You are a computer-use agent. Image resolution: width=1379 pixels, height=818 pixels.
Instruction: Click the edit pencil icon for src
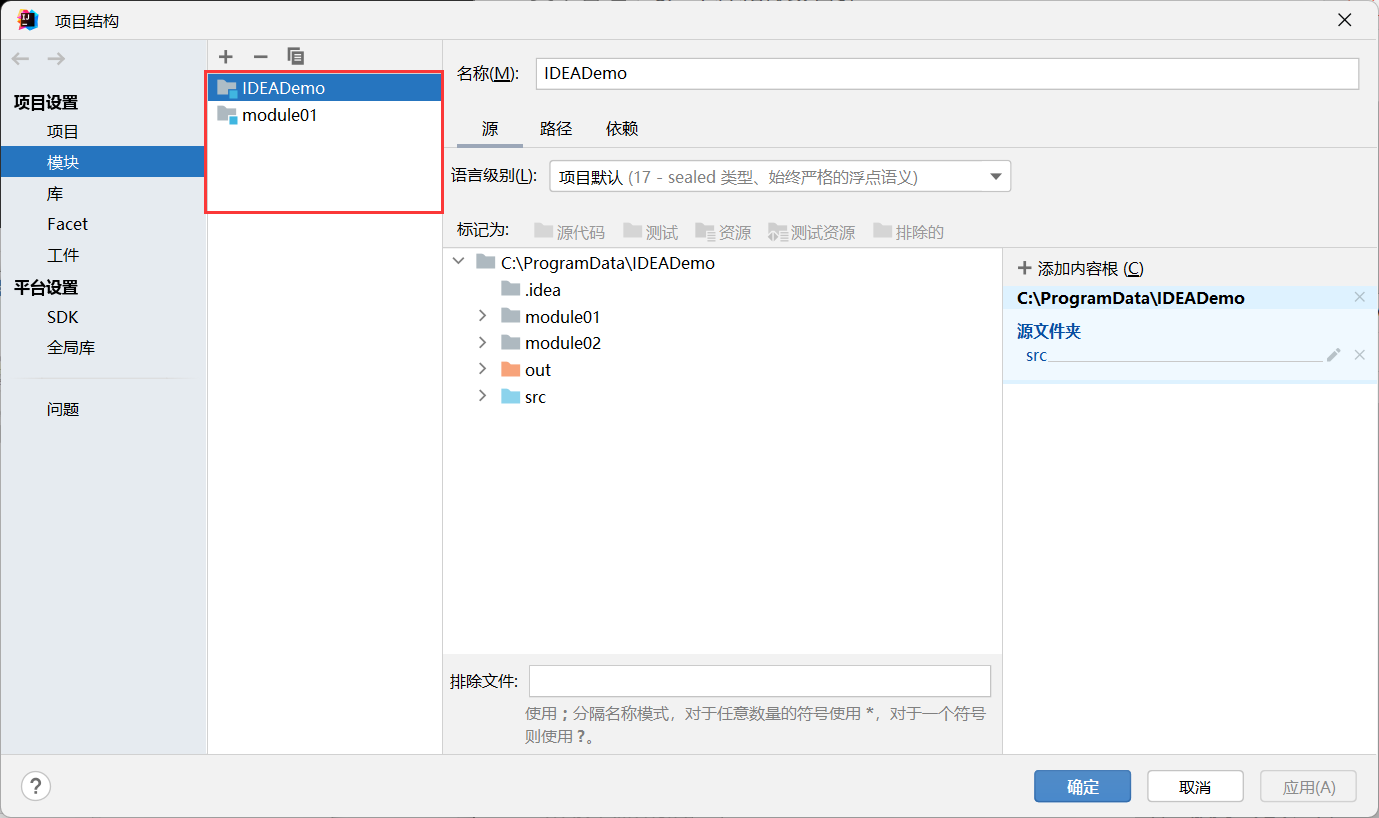pos(1333,355)
